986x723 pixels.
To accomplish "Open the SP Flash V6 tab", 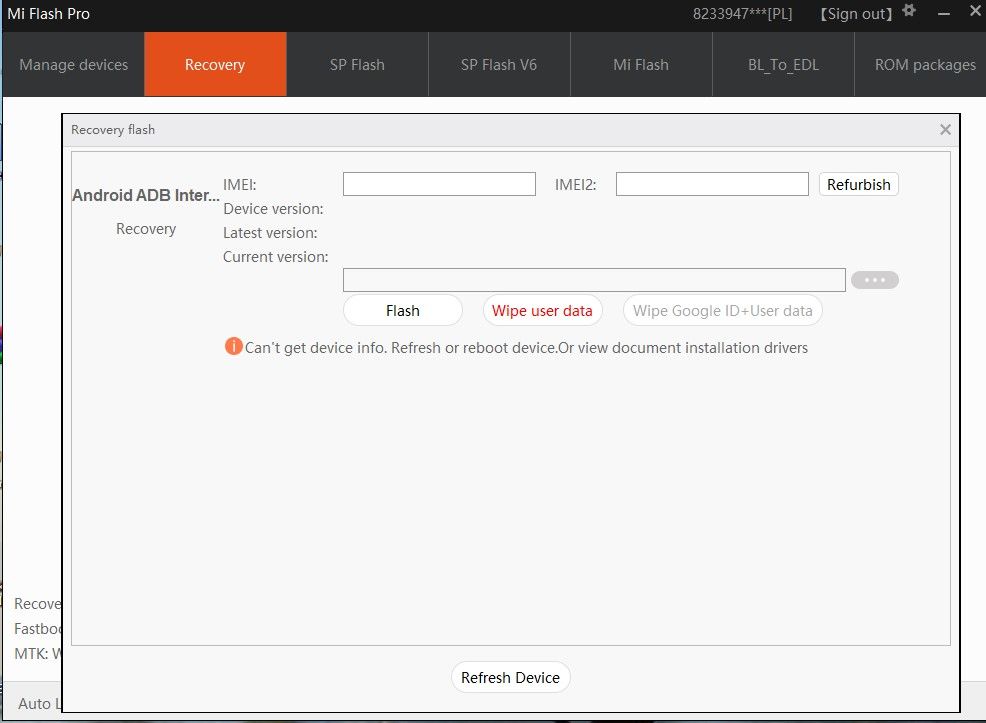I will (x=499, y=65).
